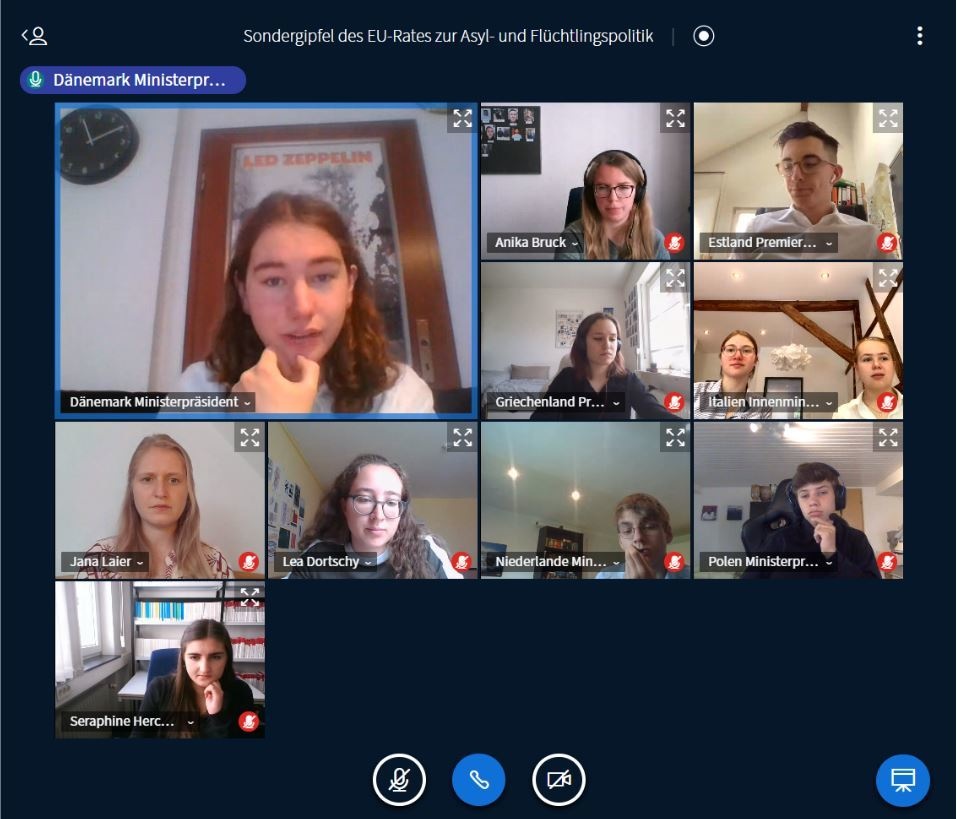The height and width of the screenshot is (819, 957).
Task: Expand the Lea Dortschy name dropdown
Action: point(368,563)
